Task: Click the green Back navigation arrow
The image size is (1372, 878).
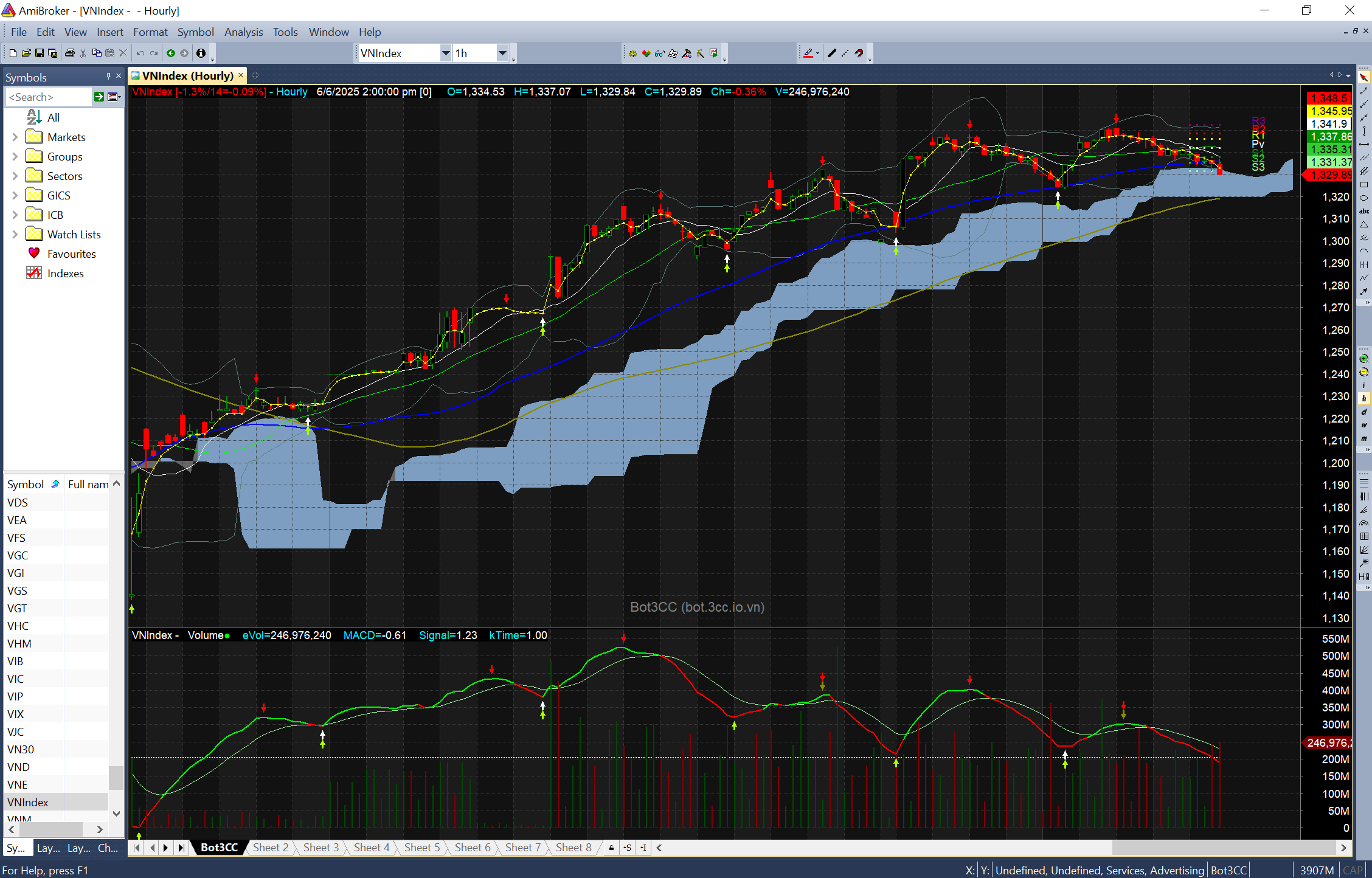Action: tap(171, 54)
